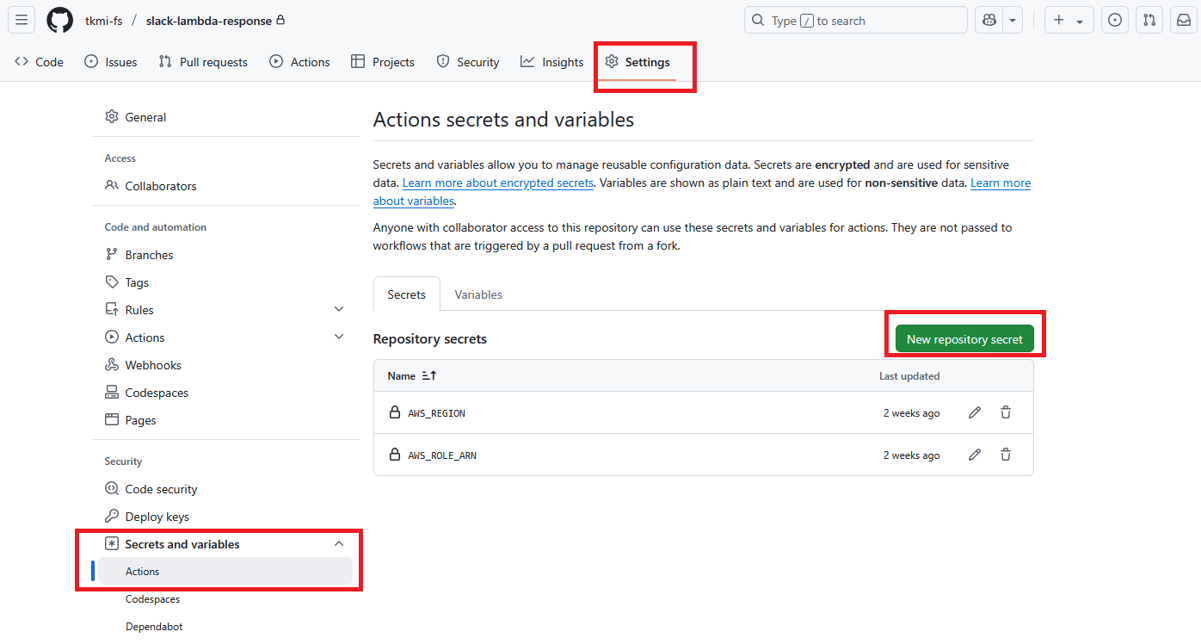Expand the Rules section chevron
The image size is (1201, 644).
[339, 309]
